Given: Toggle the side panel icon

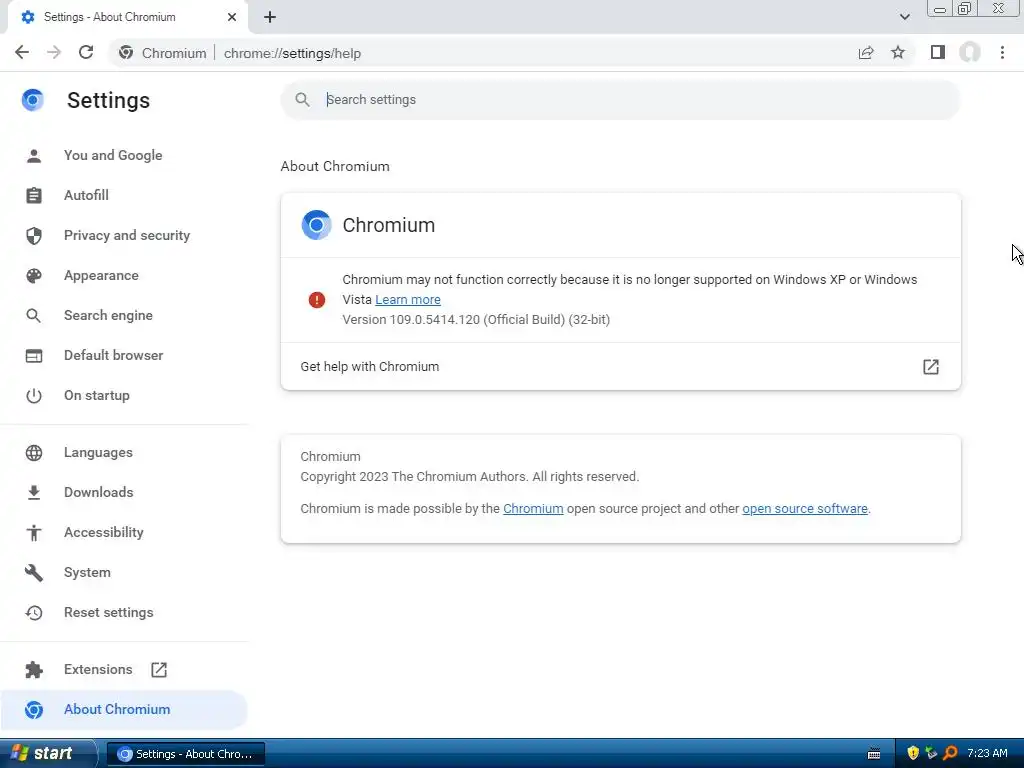Looking at the screenshot, I should 938,52.
